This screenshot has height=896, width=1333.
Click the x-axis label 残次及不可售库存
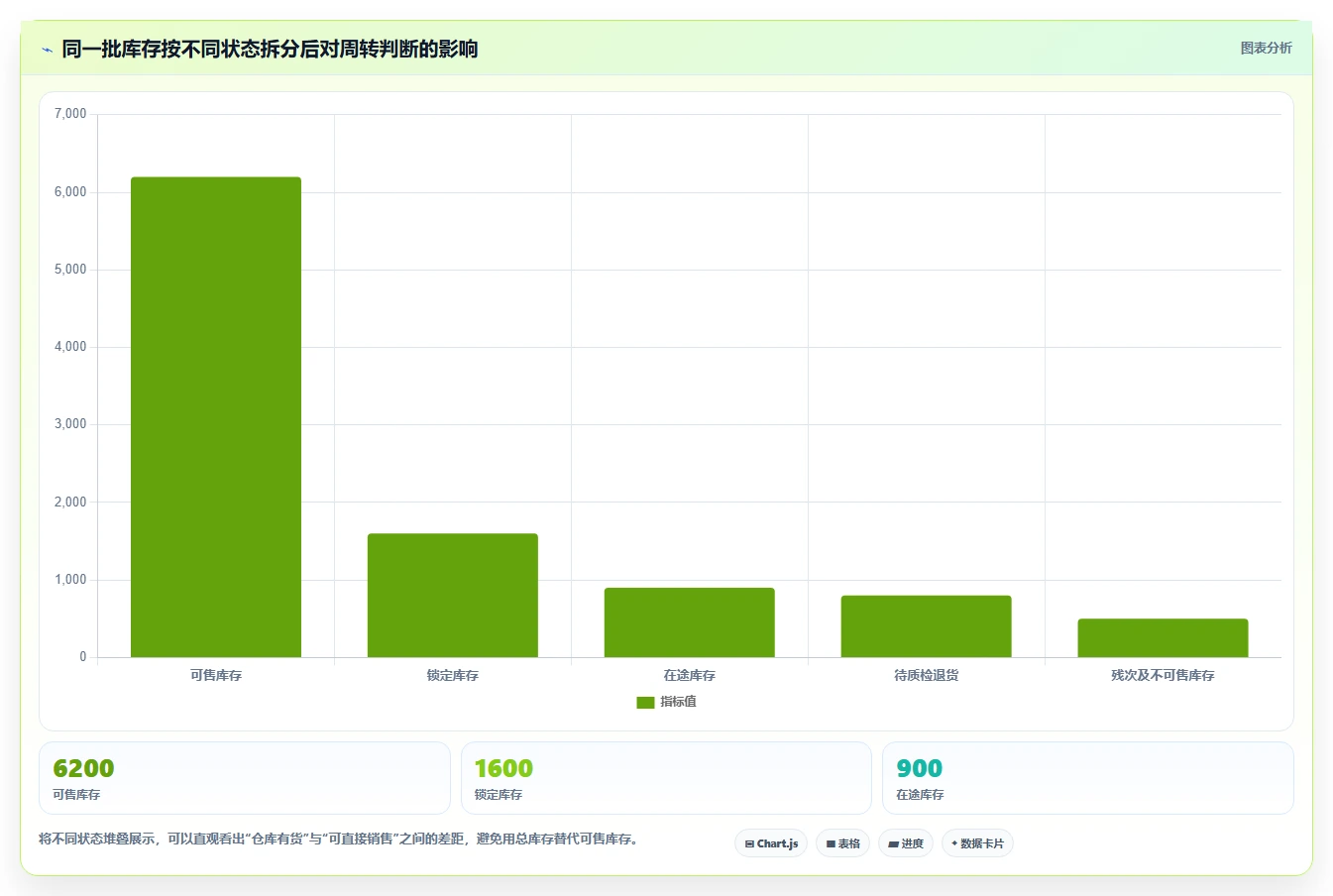click(x=1163, y=675)
